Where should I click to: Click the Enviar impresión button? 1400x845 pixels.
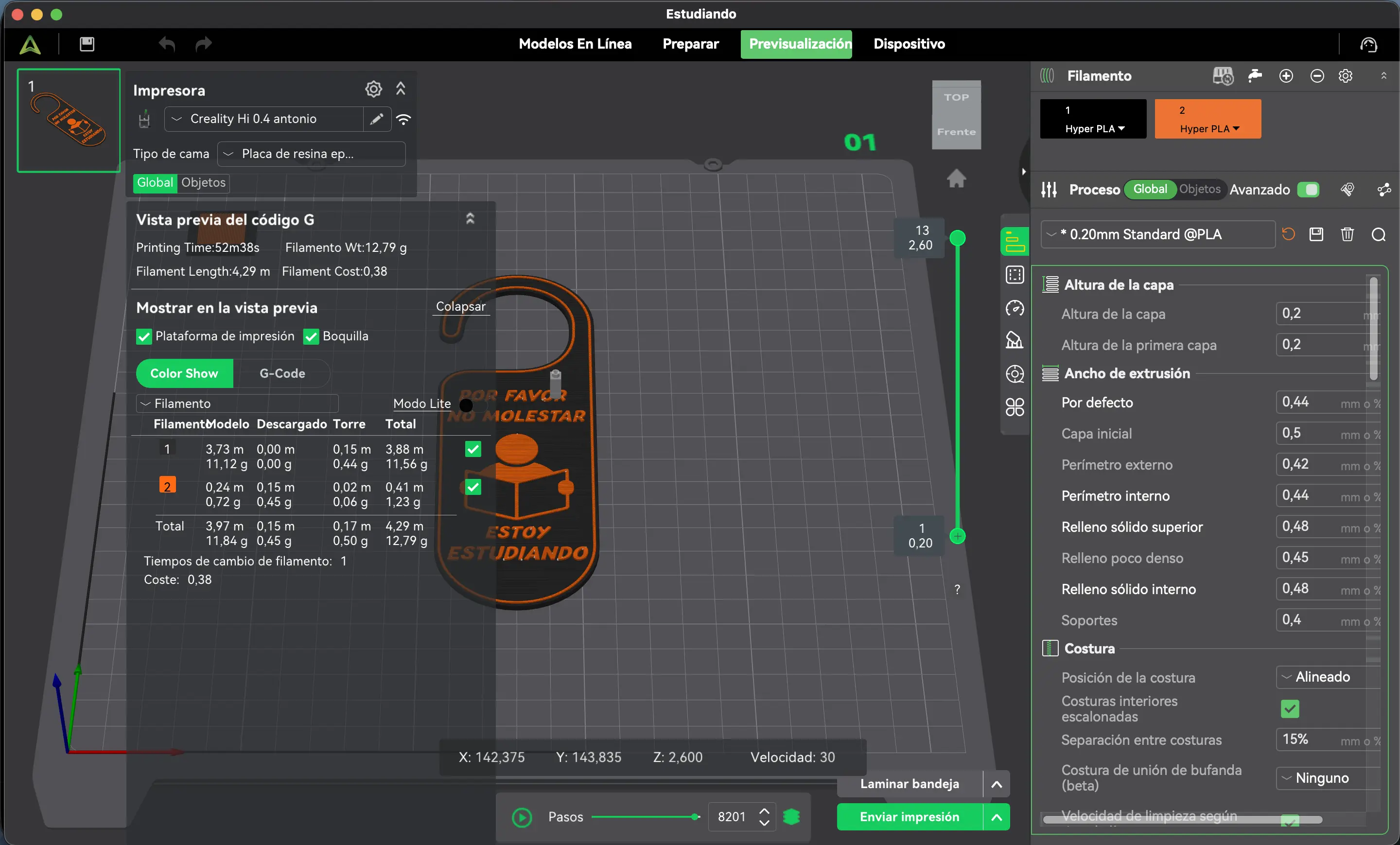[x=910, y=817]
